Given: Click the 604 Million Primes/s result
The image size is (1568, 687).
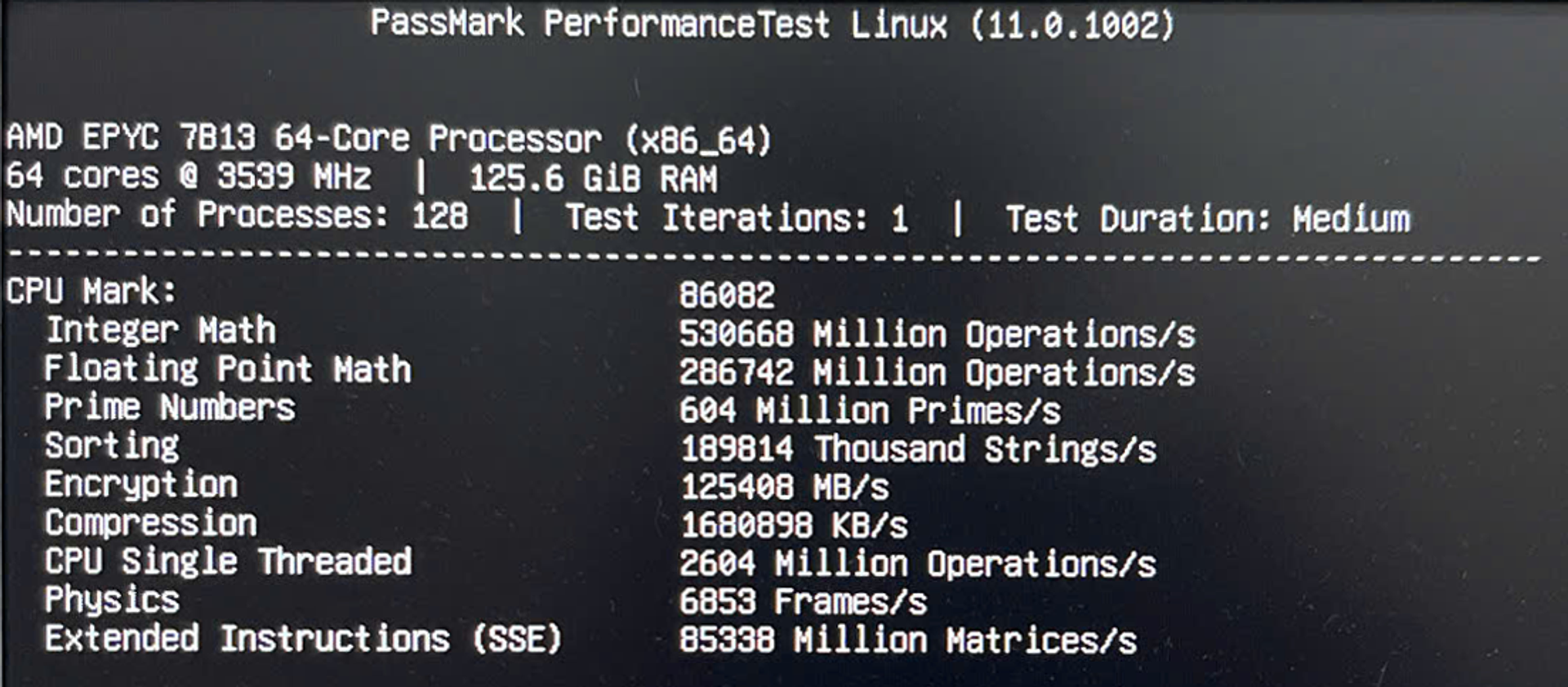Looking at the screenshot, I should pyautogui.click(x=870, y=411).
